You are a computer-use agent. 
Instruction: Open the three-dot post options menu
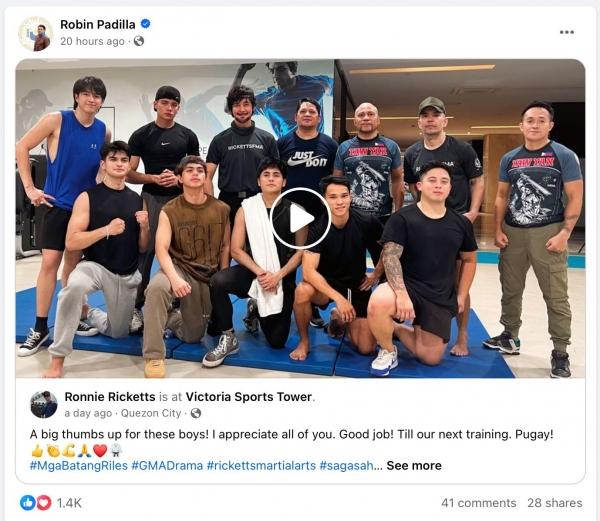566,32
